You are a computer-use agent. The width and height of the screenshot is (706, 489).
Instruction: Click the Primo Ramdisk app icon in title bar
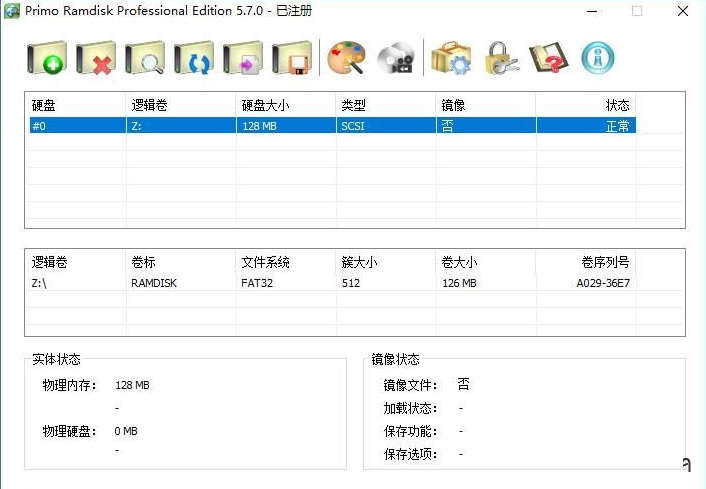pos(12,11)
